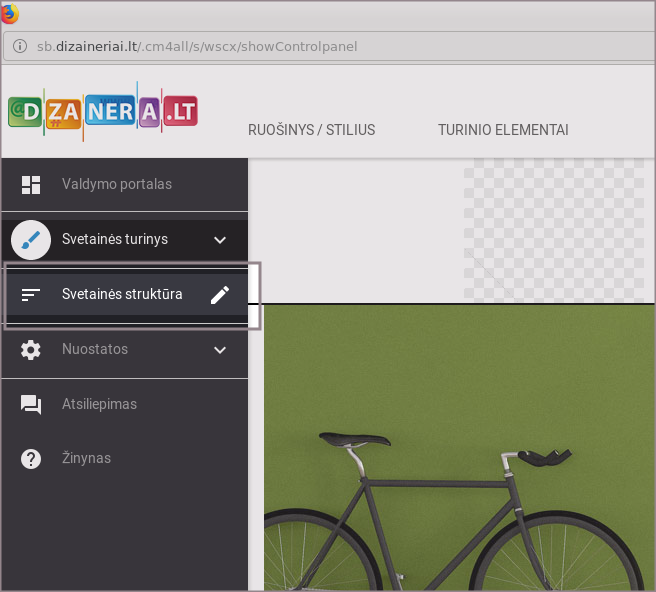The height and width of the screenshot is (592, 656).
Task: Click the Valdymo portalas dashboard icon
Action: tap(31, 184)
